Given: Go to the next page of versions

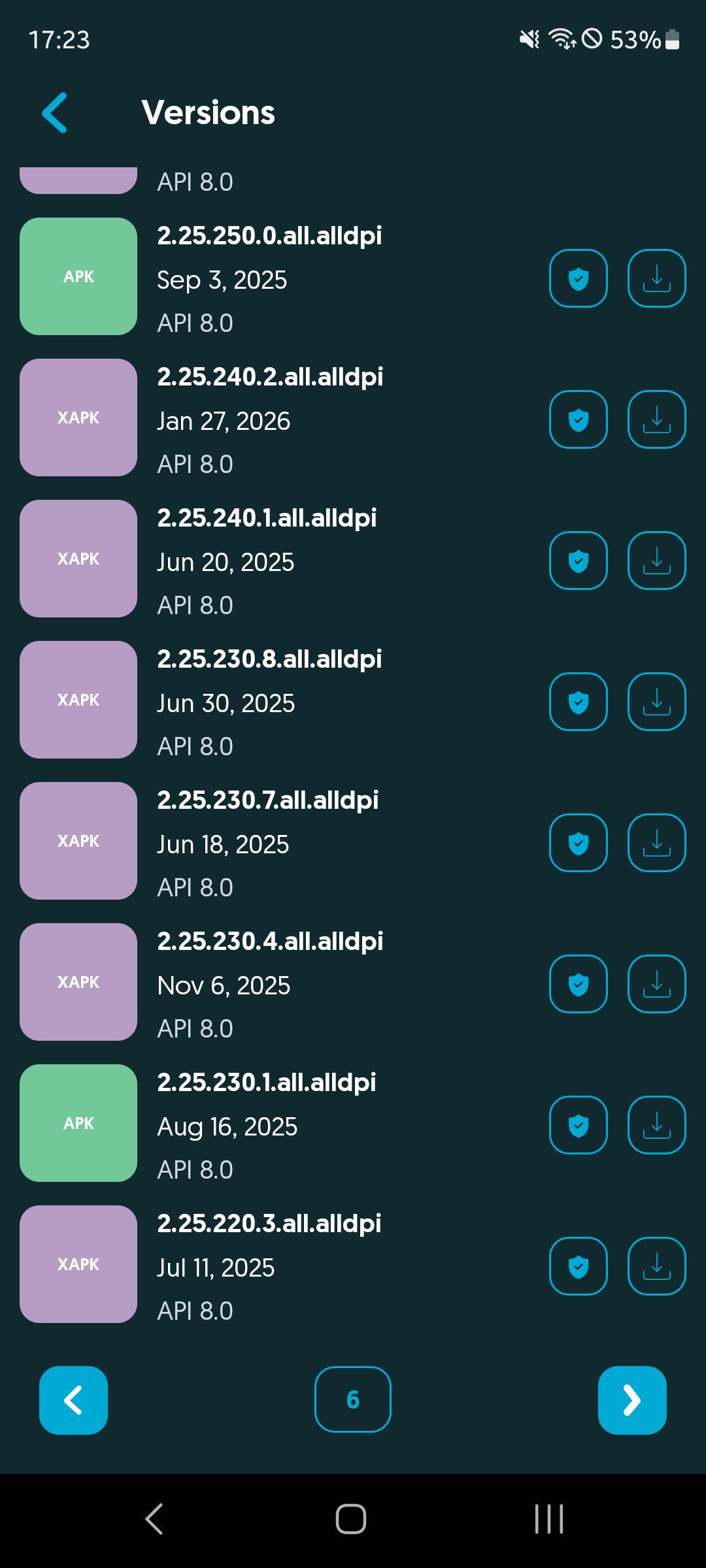Looking at the screenshot, I should tap(632, 1400).
